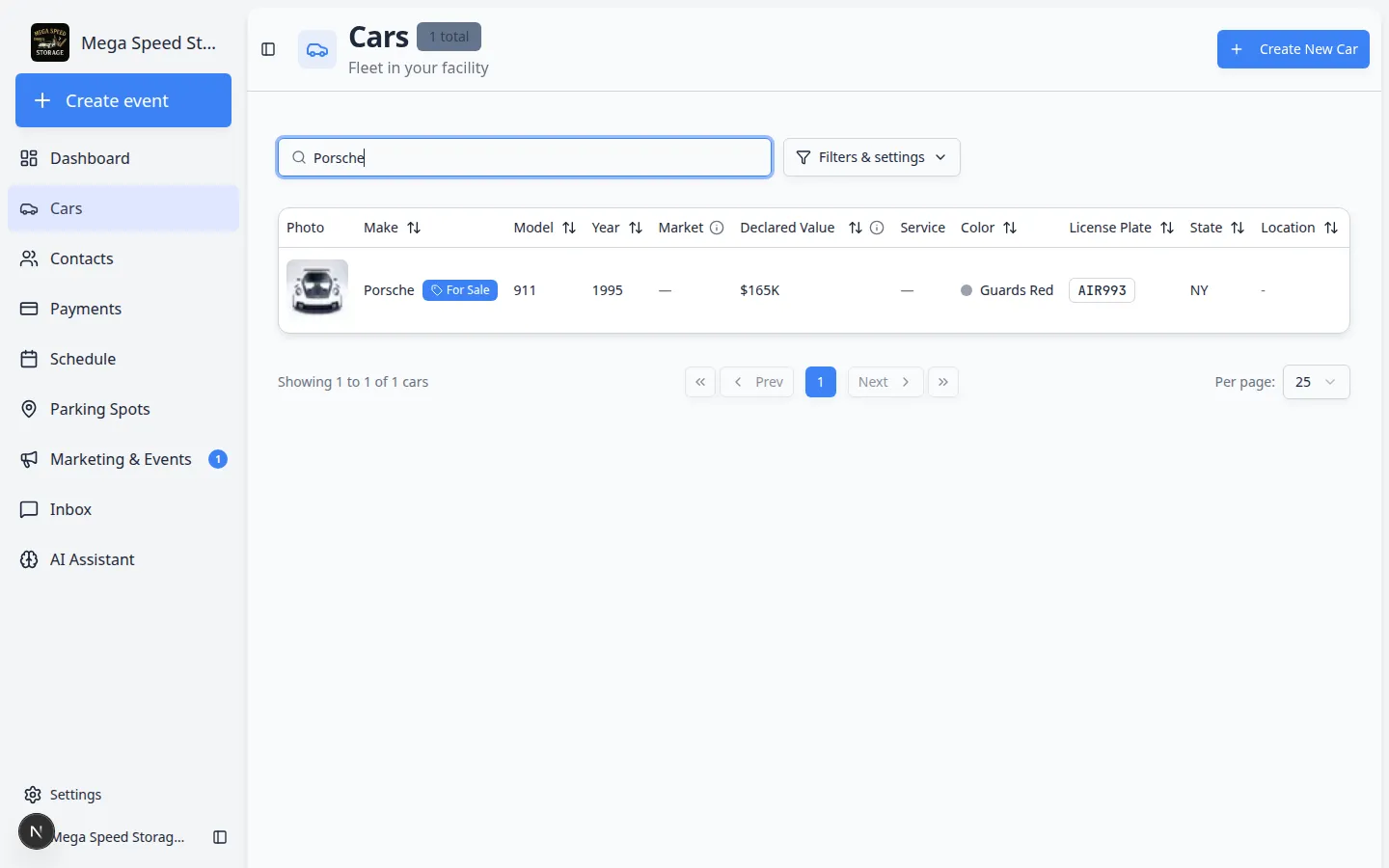
Task: Jump to first page double-chevron
Action: (x=700, y=382)
